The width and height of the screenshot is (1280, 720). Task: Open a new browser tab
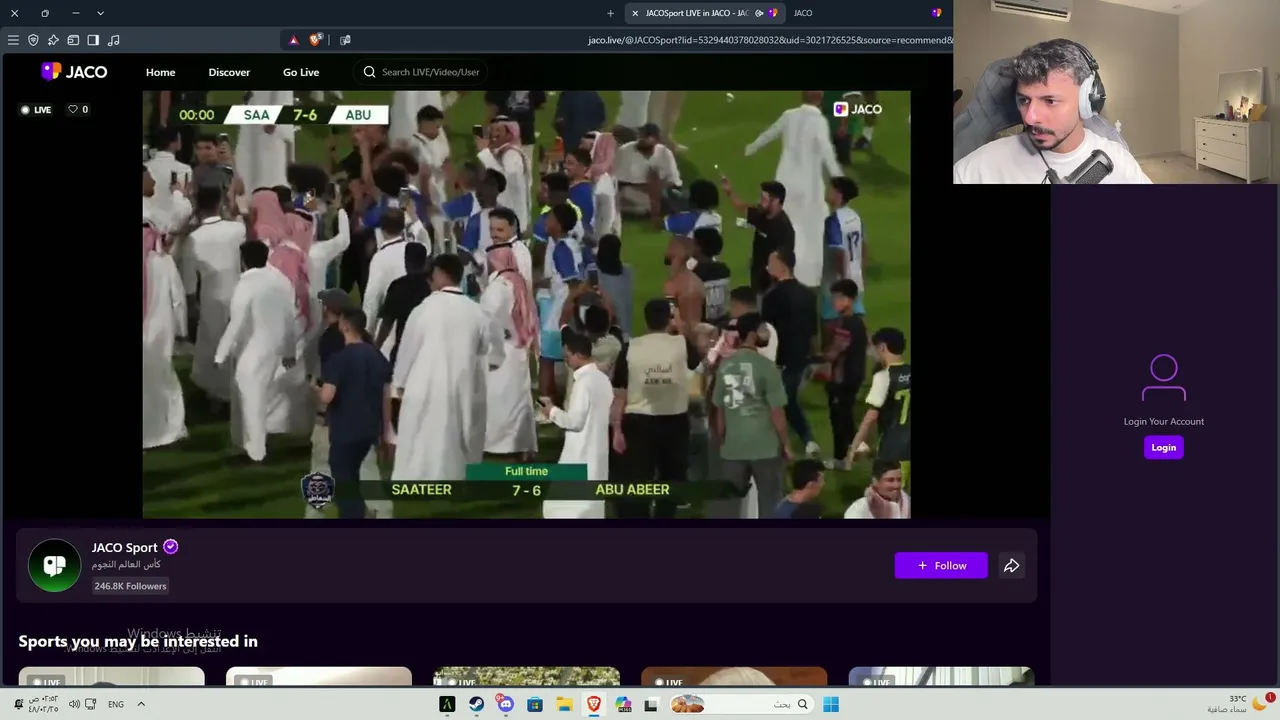[610, 13]
